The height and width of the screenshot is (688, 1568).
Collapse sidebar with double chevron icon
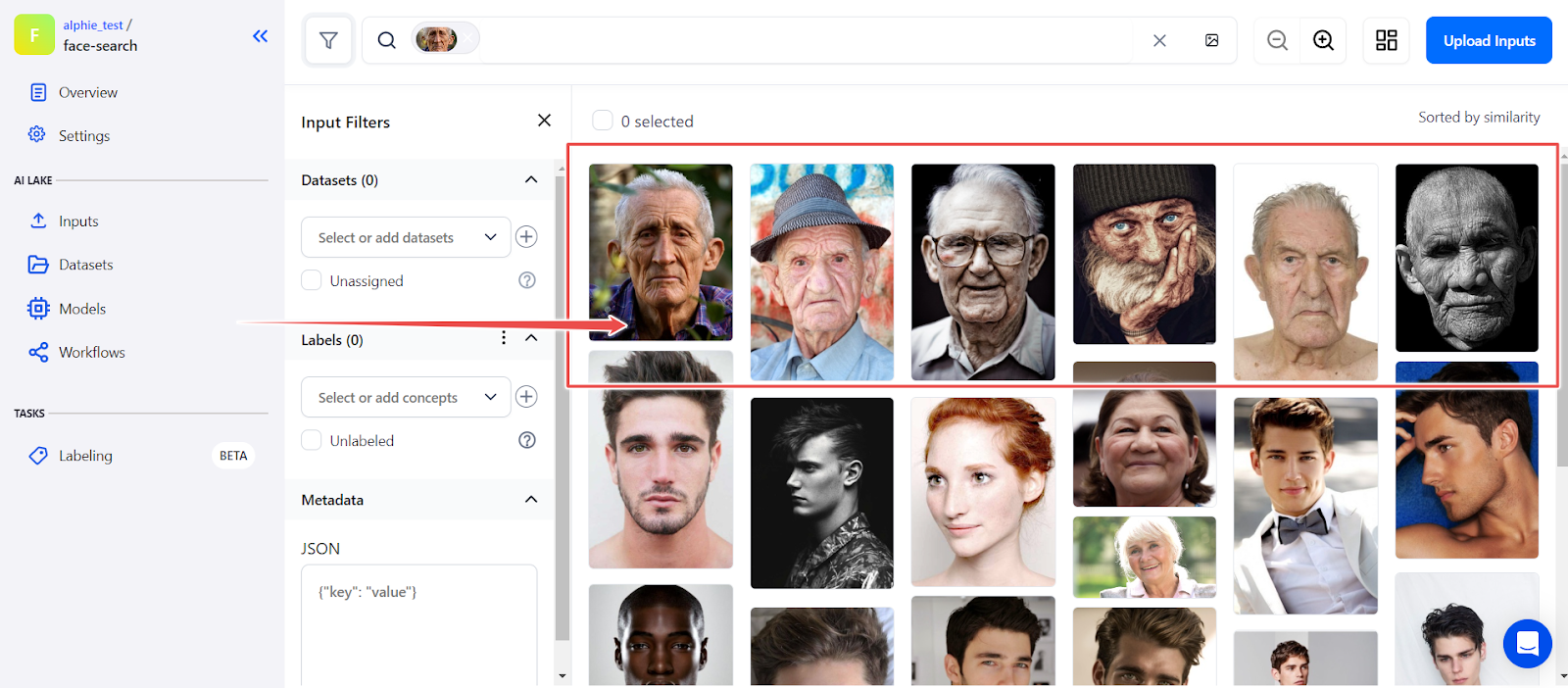point(260,36)
